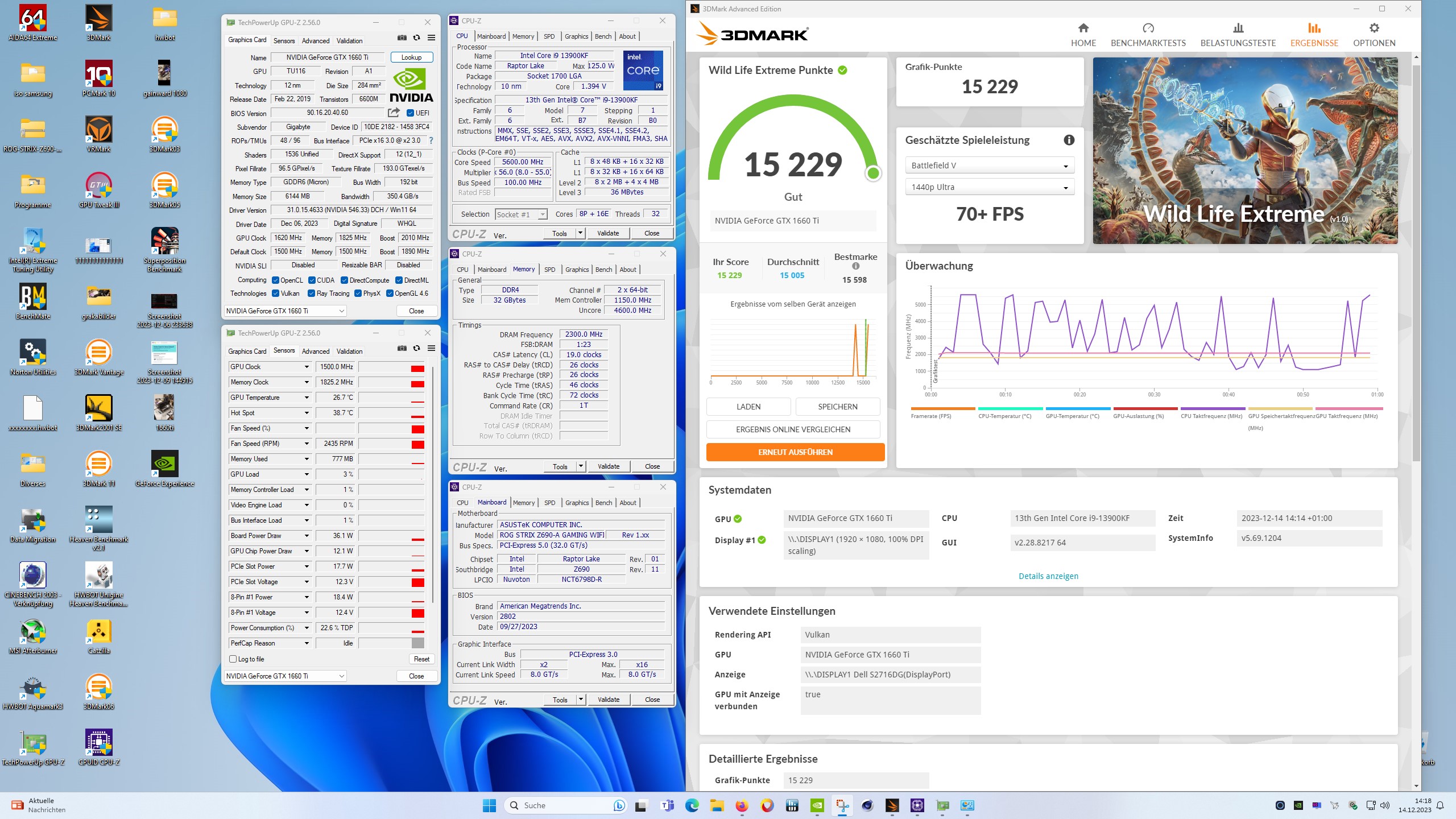Open File Explorer from the taskbar
The image size is (1456, 819).
[x=717, y=805]
